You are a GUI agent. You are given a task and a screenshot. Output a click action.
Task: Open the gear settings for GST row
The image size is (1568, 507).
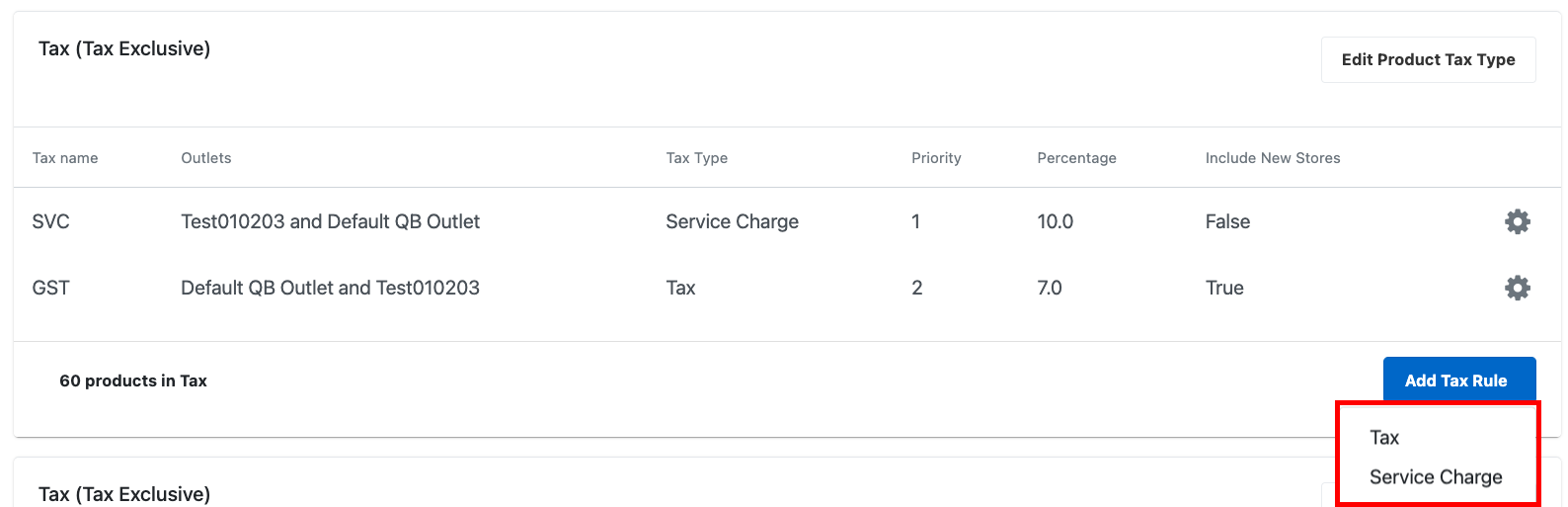tap(1517, 288)
